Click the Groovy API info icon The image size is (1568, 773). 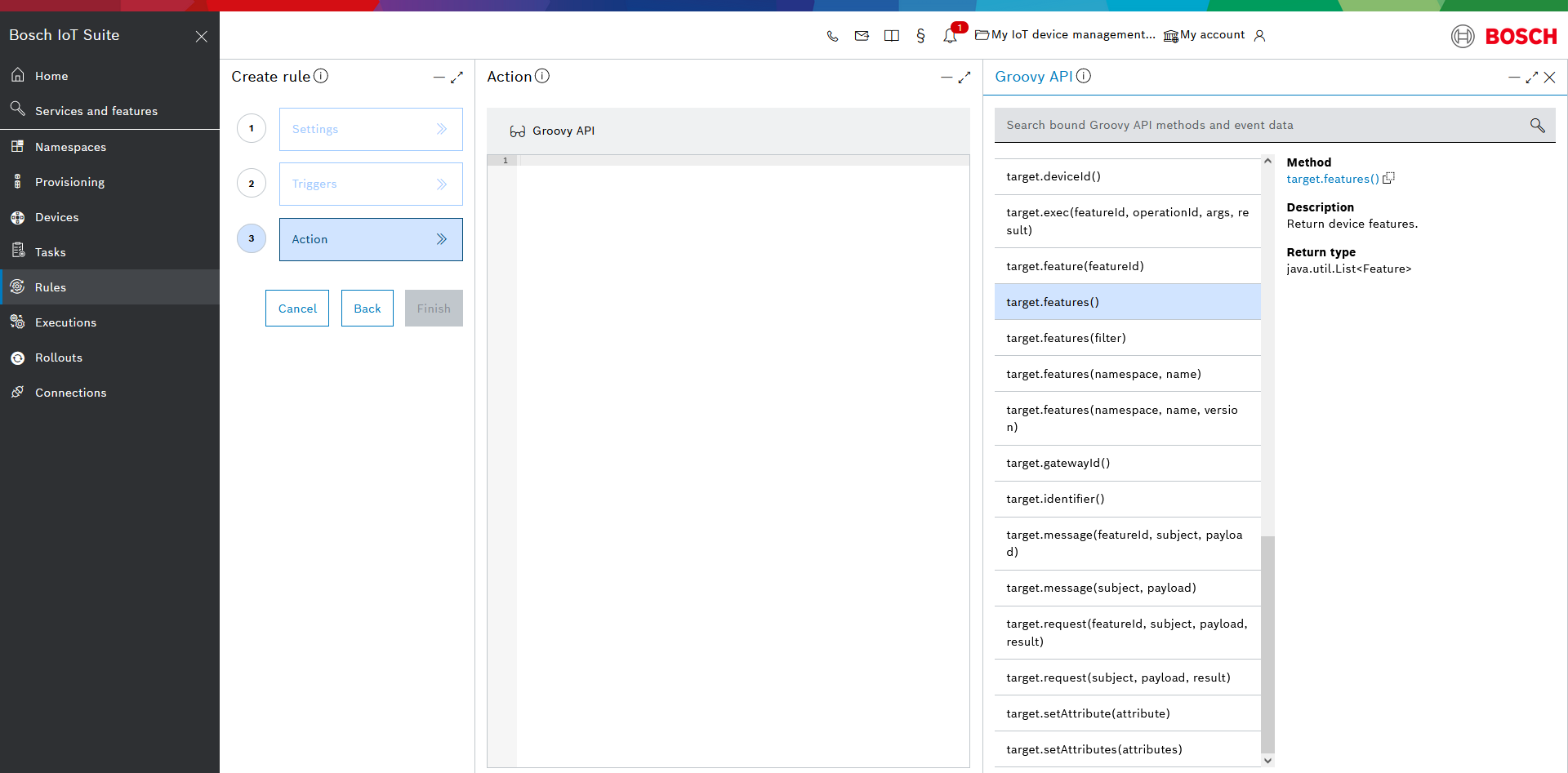1084,76
